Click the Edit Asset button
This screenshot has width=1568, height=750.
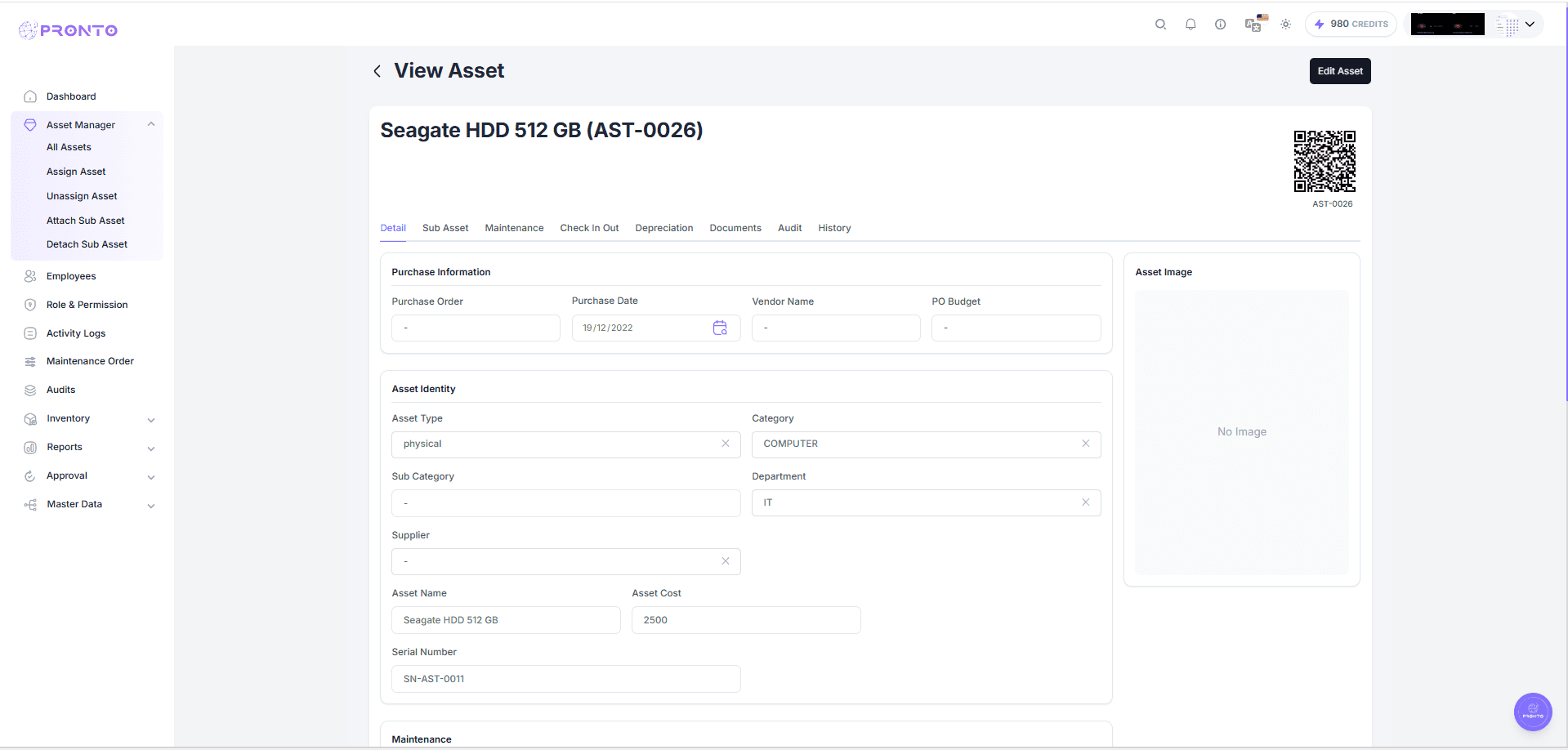(x=1339, y=71)
